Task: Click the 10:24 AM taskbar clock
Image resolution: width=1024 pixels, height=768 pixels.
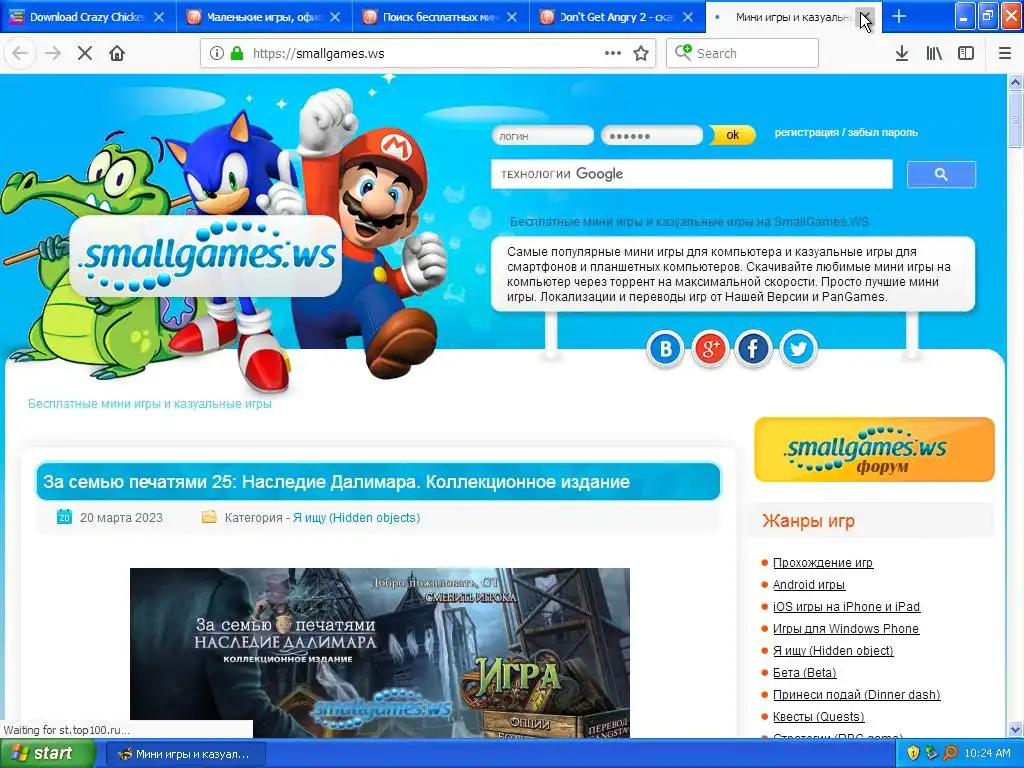Action: [x=987, y=754]
